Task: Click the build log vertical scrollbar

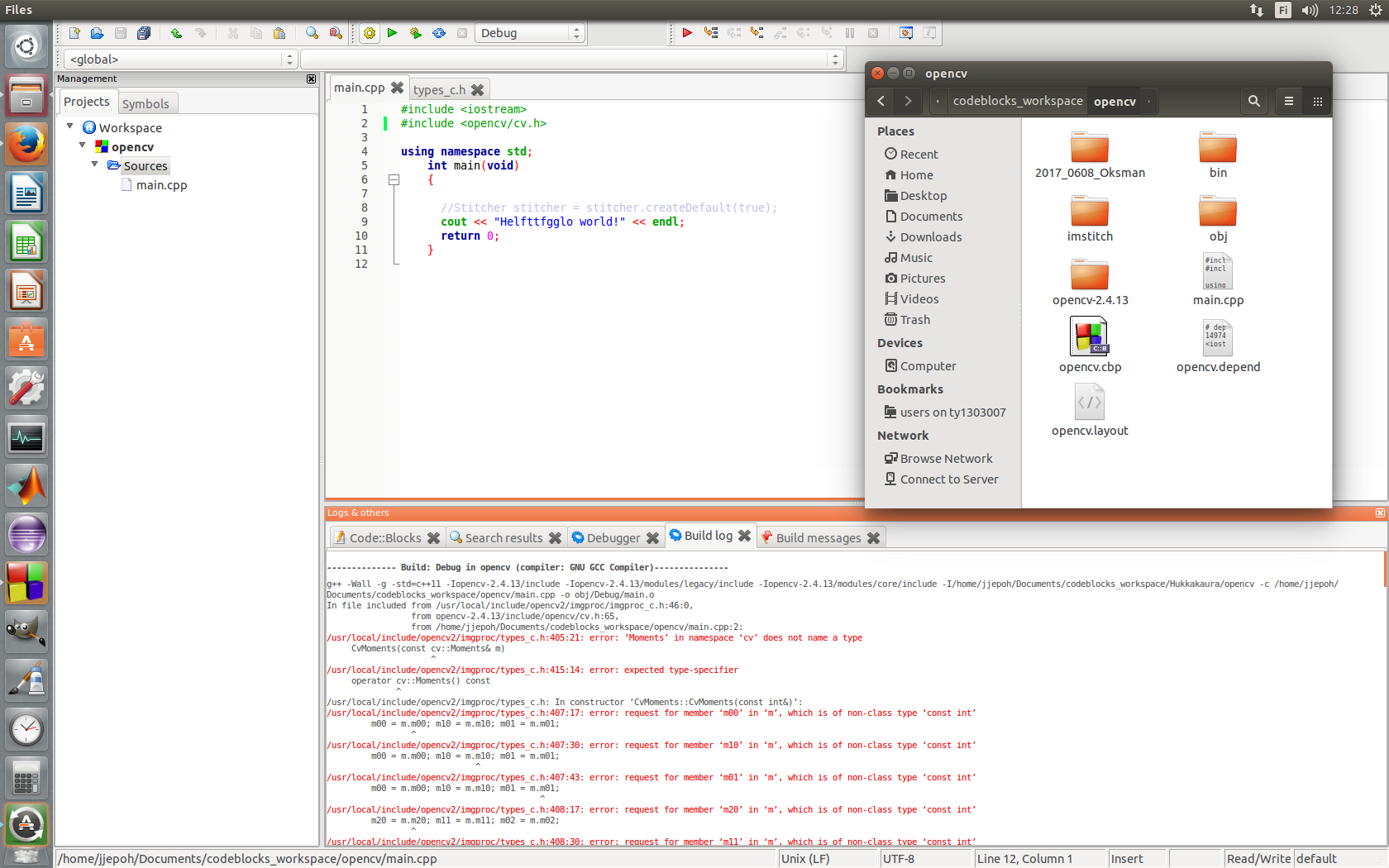Action: [1384, 570]
